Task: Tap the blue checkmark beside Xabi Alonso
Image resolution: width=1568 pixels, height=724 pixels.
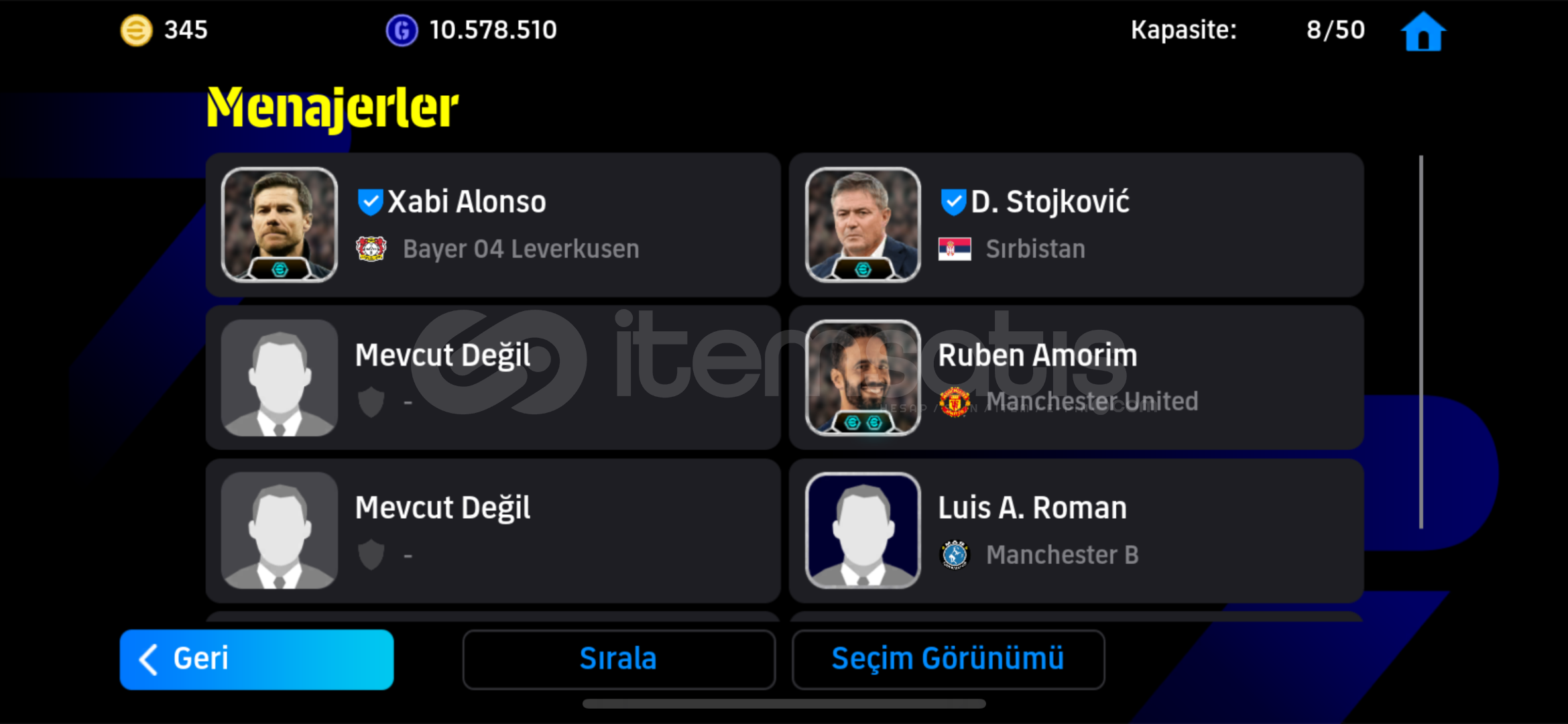Action: 370,202
